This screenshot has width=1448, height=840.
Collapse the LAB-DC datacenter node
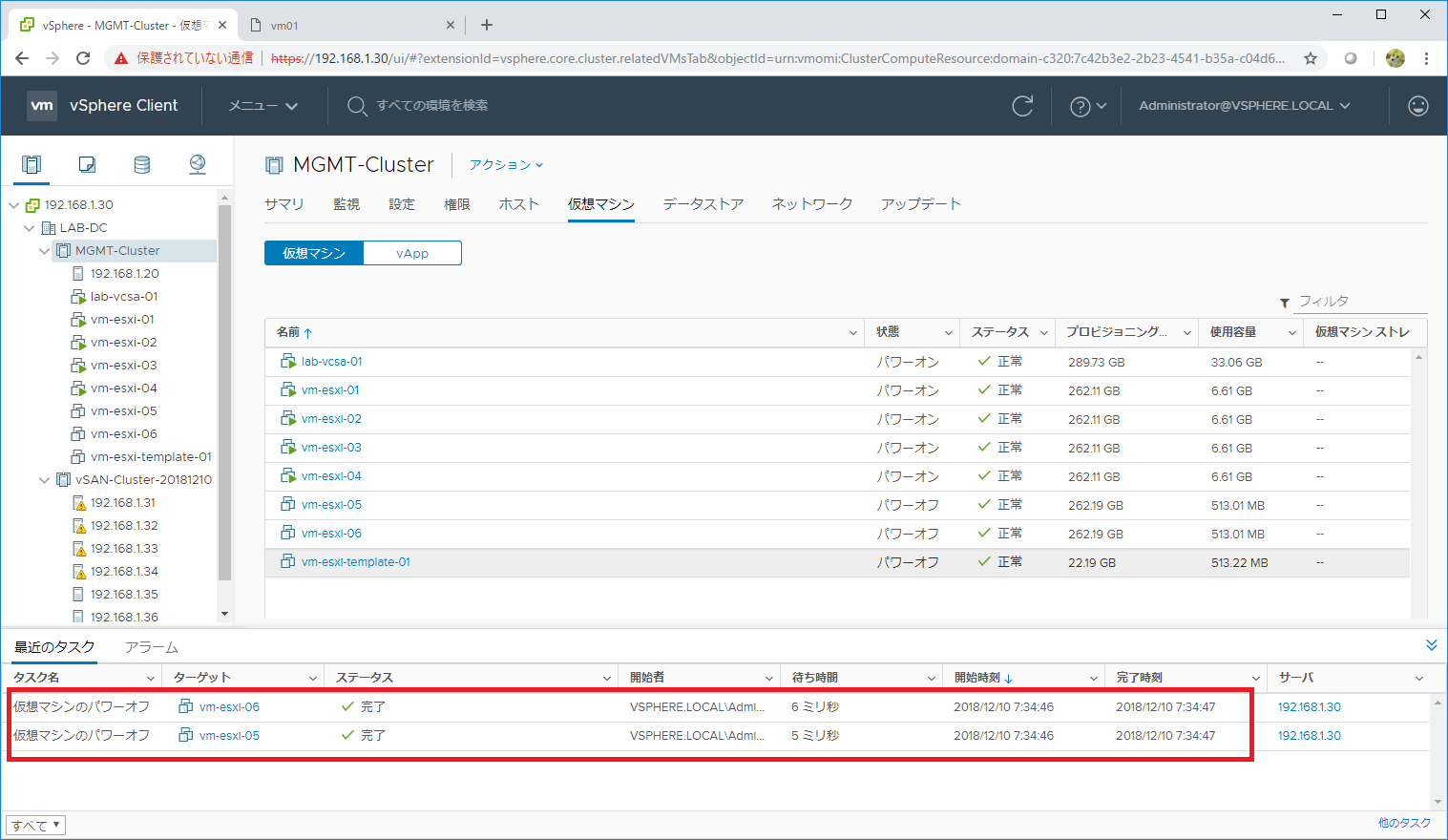(30, 228)
